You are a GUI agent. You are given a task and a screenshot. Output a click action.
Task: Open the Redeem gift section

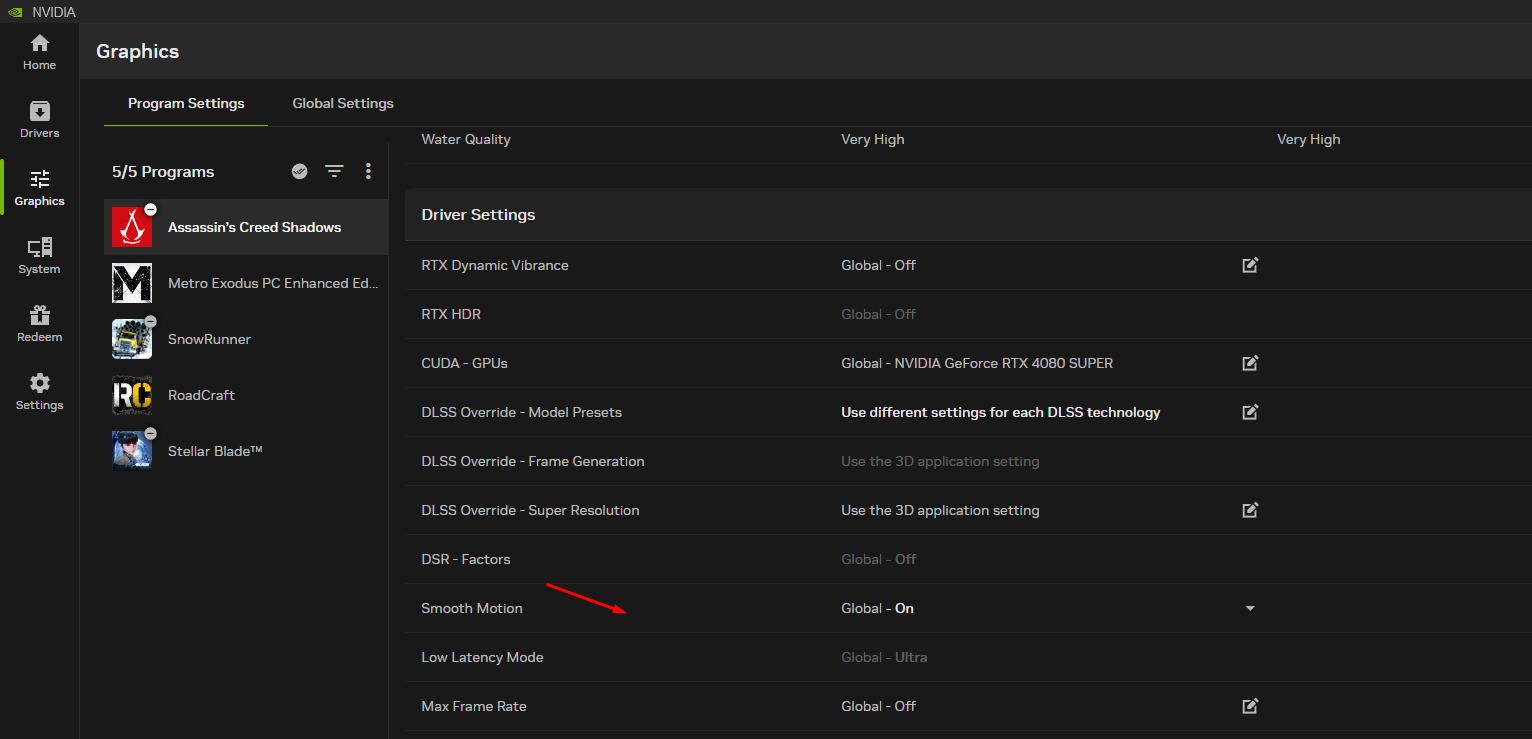pyautogui.click(x=39, y=324)
